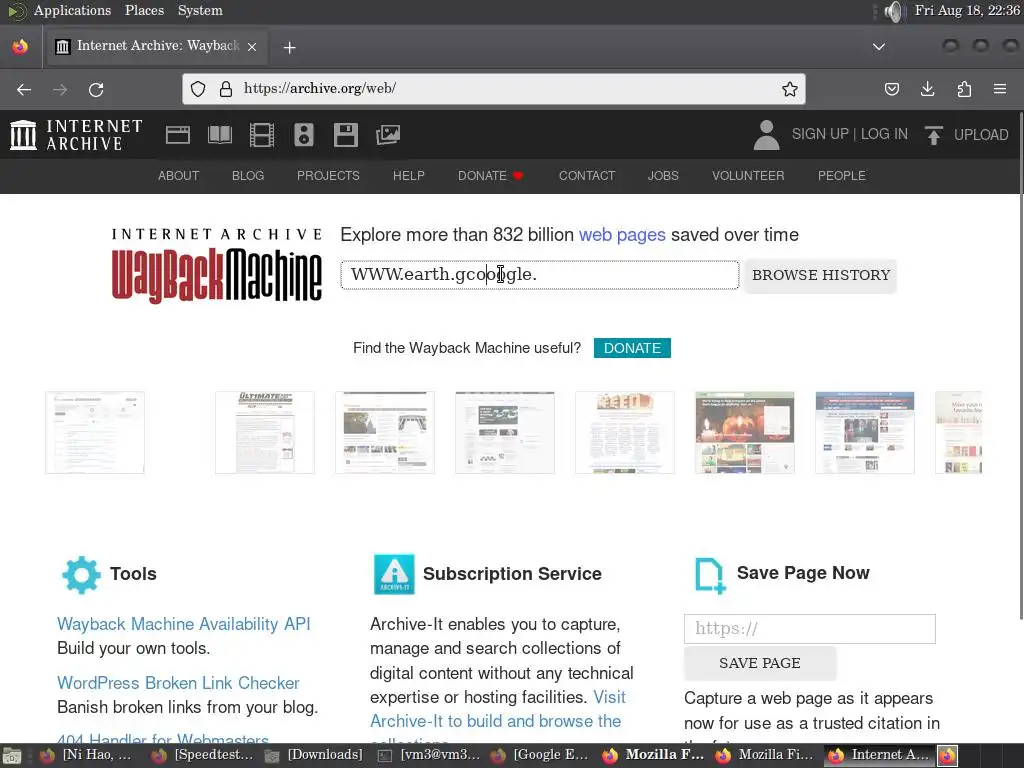The image size is (1024, 768).
Task: Click the volume speaker in the panel
Action: tap(893, 11)
